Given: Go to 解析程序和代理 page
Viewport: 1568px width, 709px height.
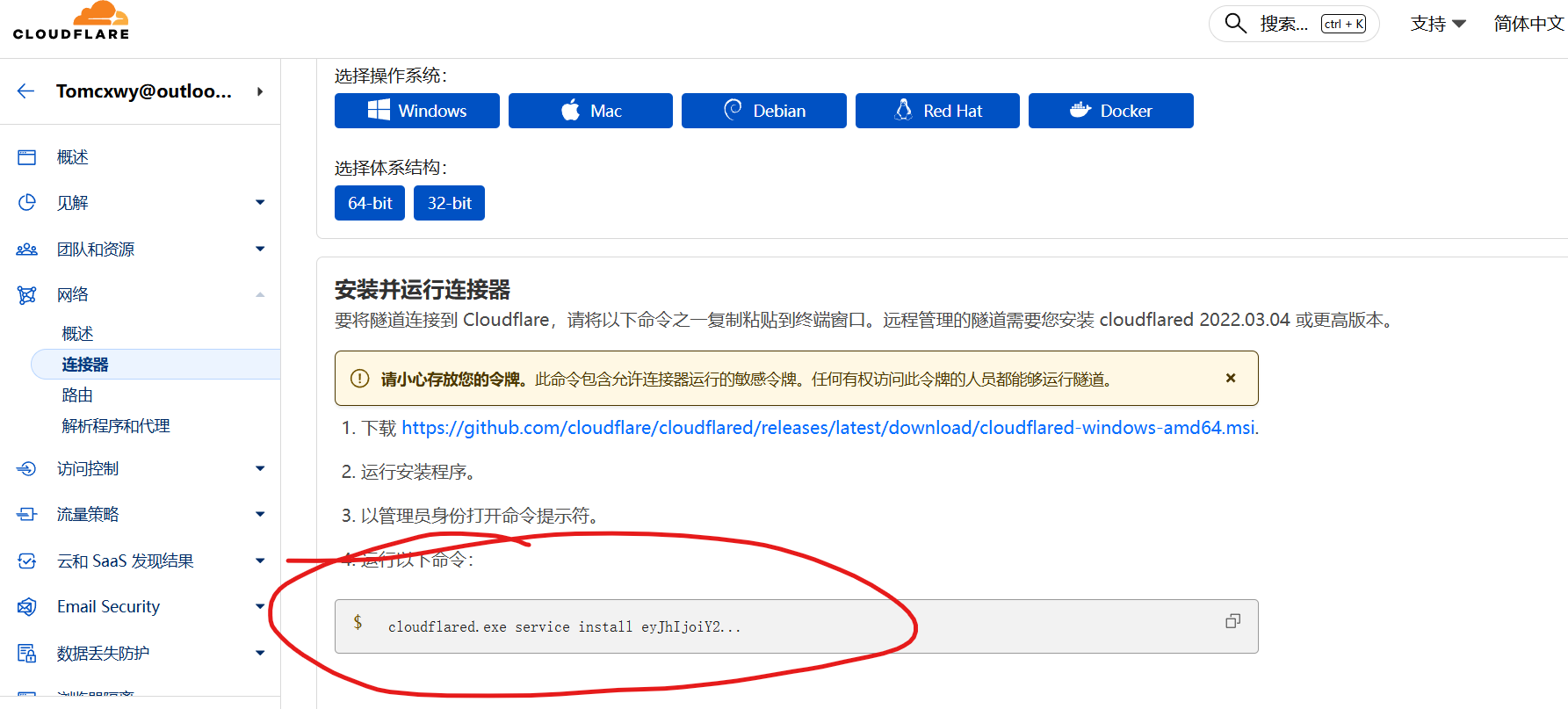Looking at the screenshot, I should [x=116, y=426].
